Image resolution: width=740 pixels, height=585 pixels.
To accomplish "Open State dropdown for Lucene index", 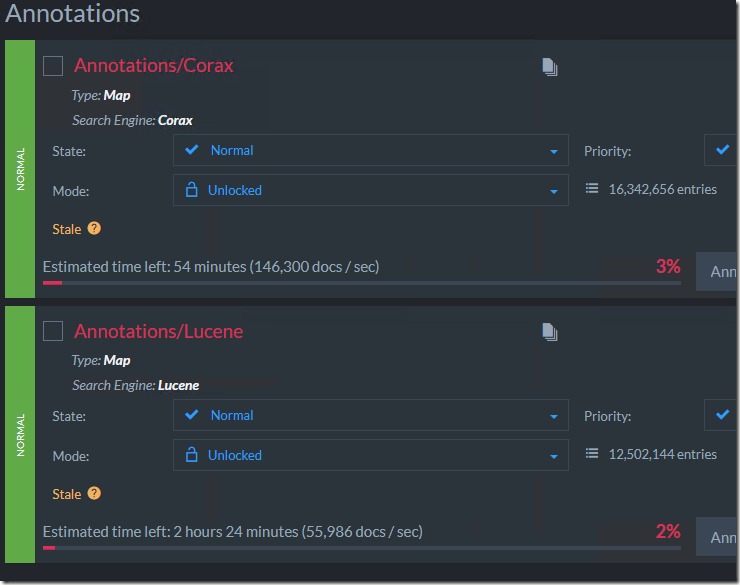I will coord(370,415).
